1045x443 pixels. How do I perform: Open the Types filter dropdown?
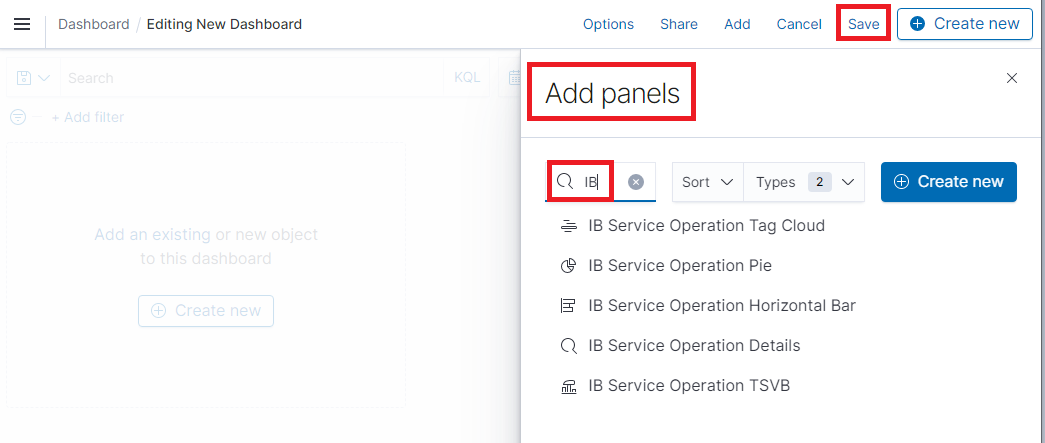coord(804,182)
